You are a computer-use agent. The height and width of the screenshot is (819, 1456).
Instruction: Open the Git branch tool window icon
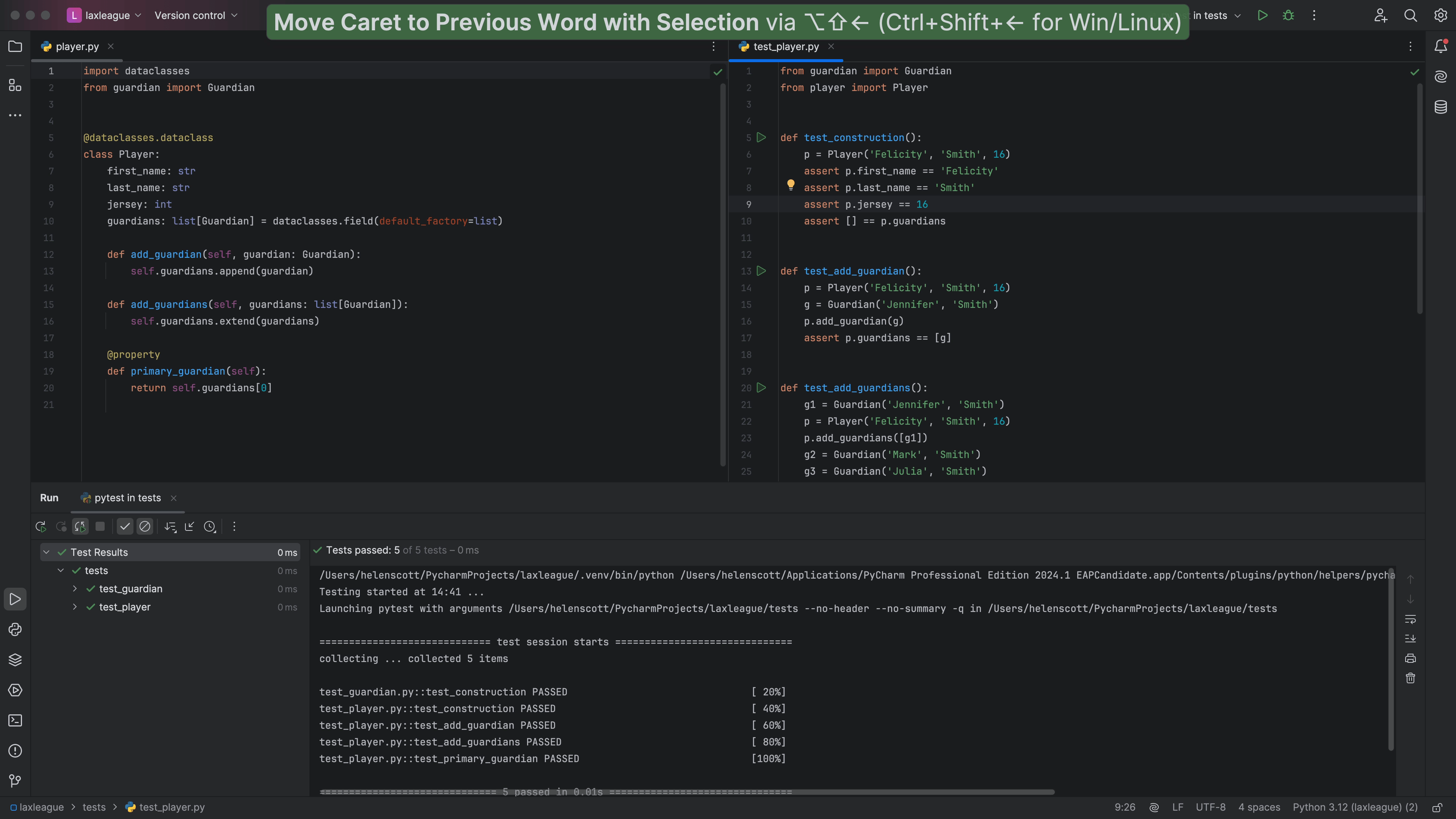pyautogui.click(x=15, y=781)
